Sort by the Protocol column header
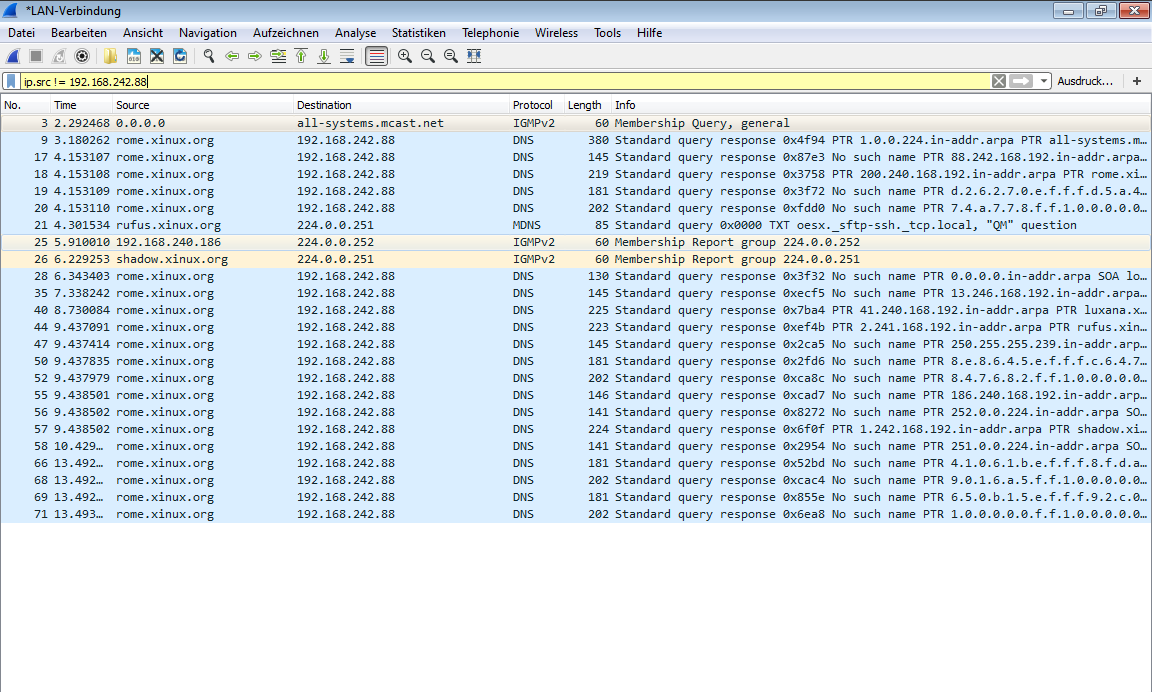Viewport: 1152px width, 692px height. coord(536,105)
